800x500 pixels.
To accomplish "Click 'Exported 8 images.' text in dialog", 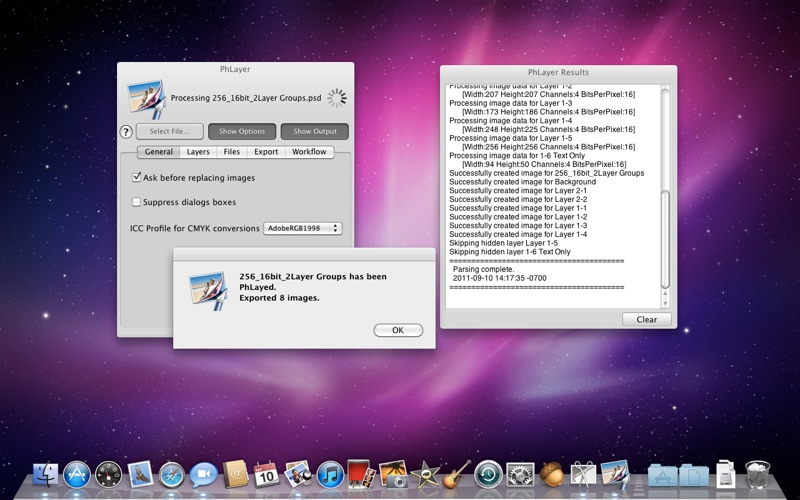I will 280,298.
